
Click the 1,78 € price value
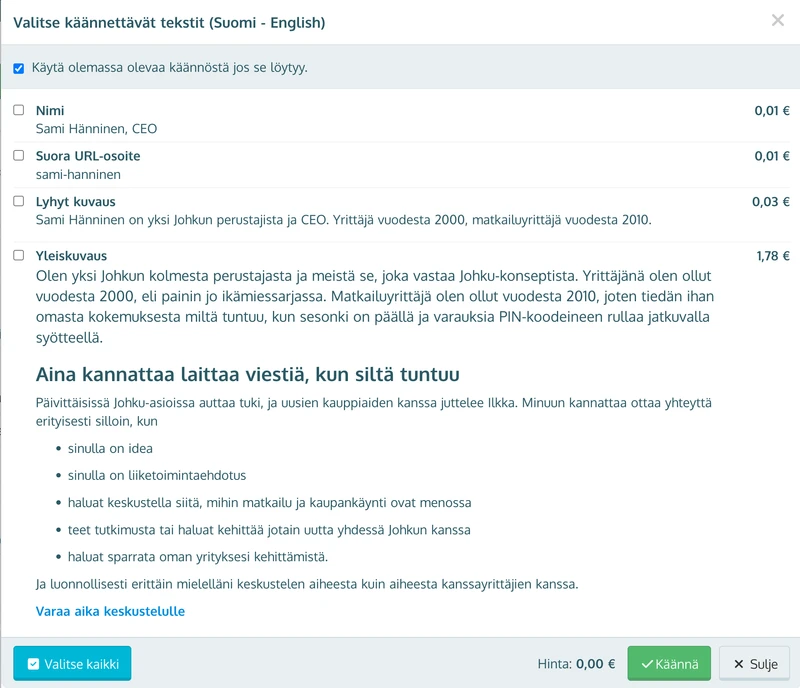tap(773, 256)
